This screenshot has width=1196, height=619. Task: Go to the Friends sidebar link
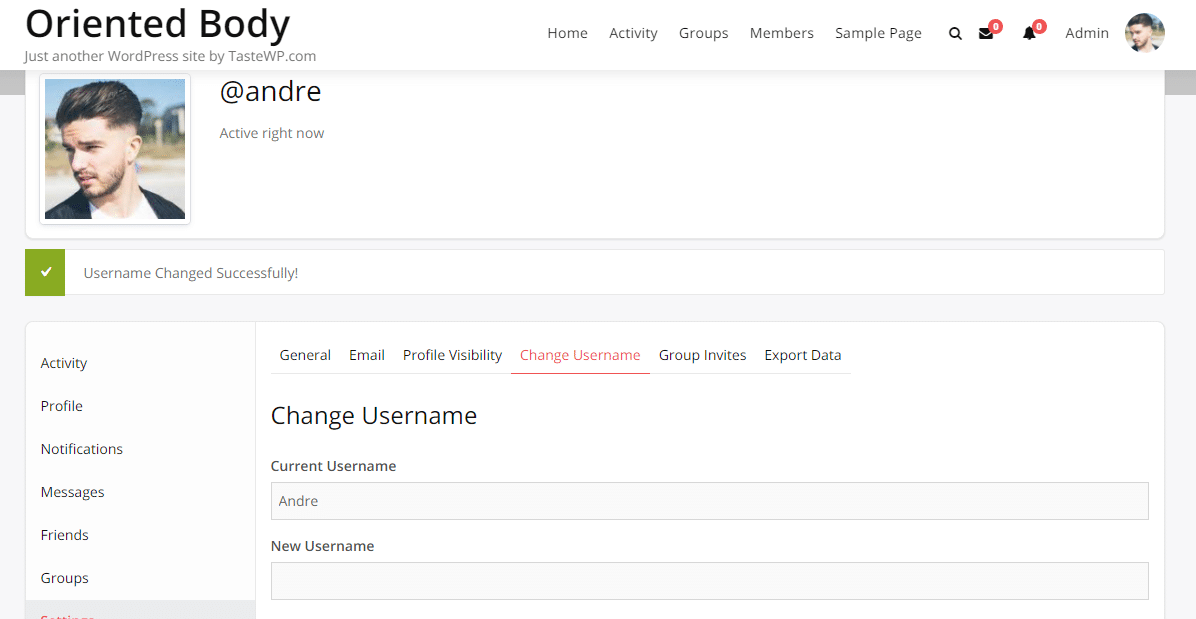point(64,535)
